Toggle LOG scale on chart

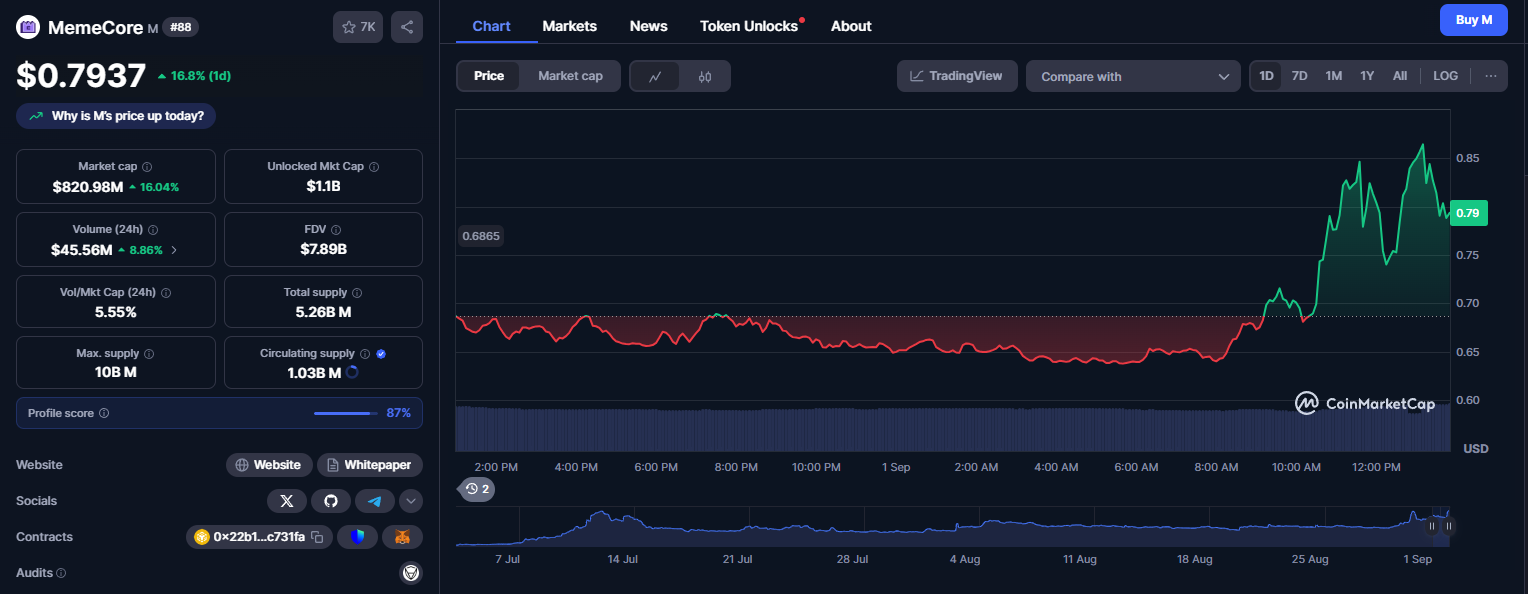pyautogui.click(x=1445, y=76)
